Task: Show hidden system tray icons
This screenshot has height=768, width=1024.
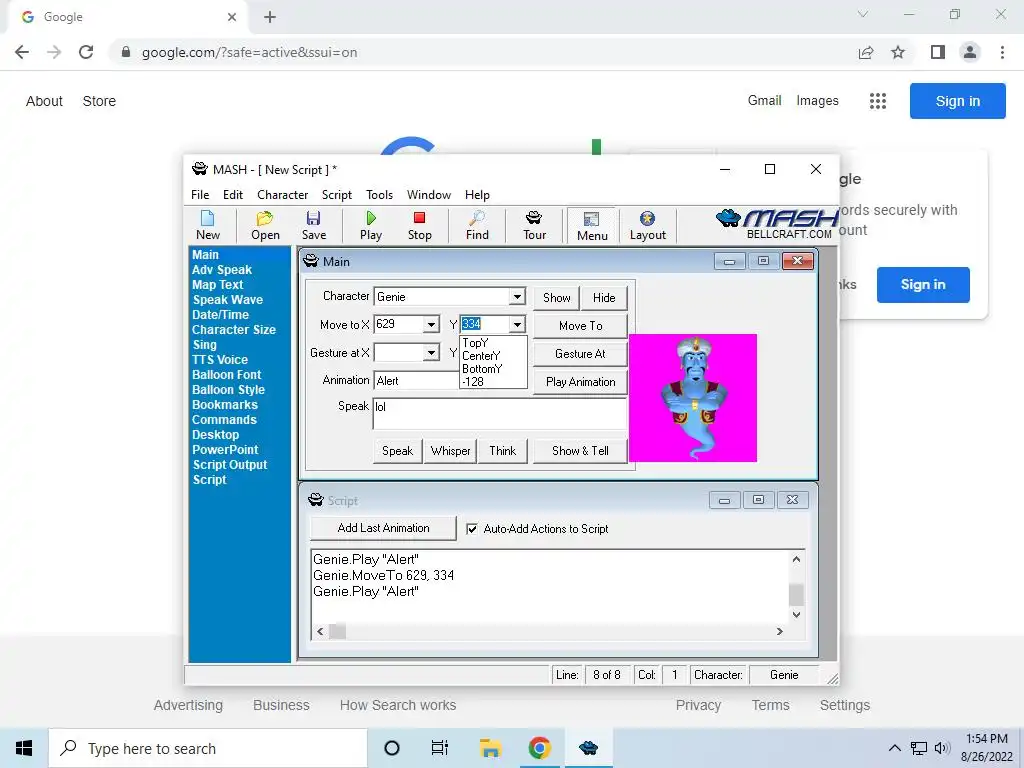Action: [x=895, y=748]
